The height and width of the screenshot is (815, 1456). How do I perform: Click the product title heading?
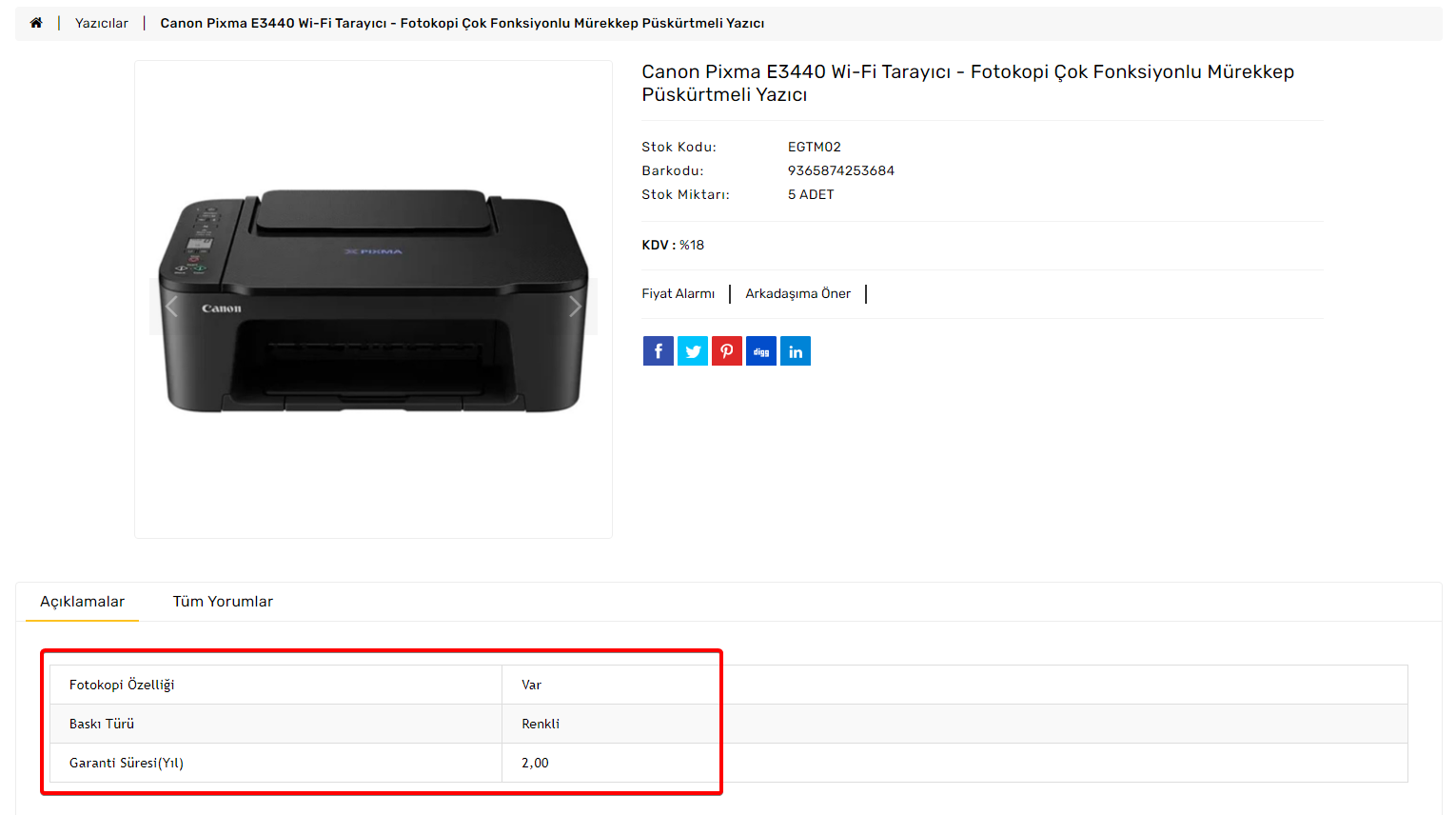click(x=968, y=83)
